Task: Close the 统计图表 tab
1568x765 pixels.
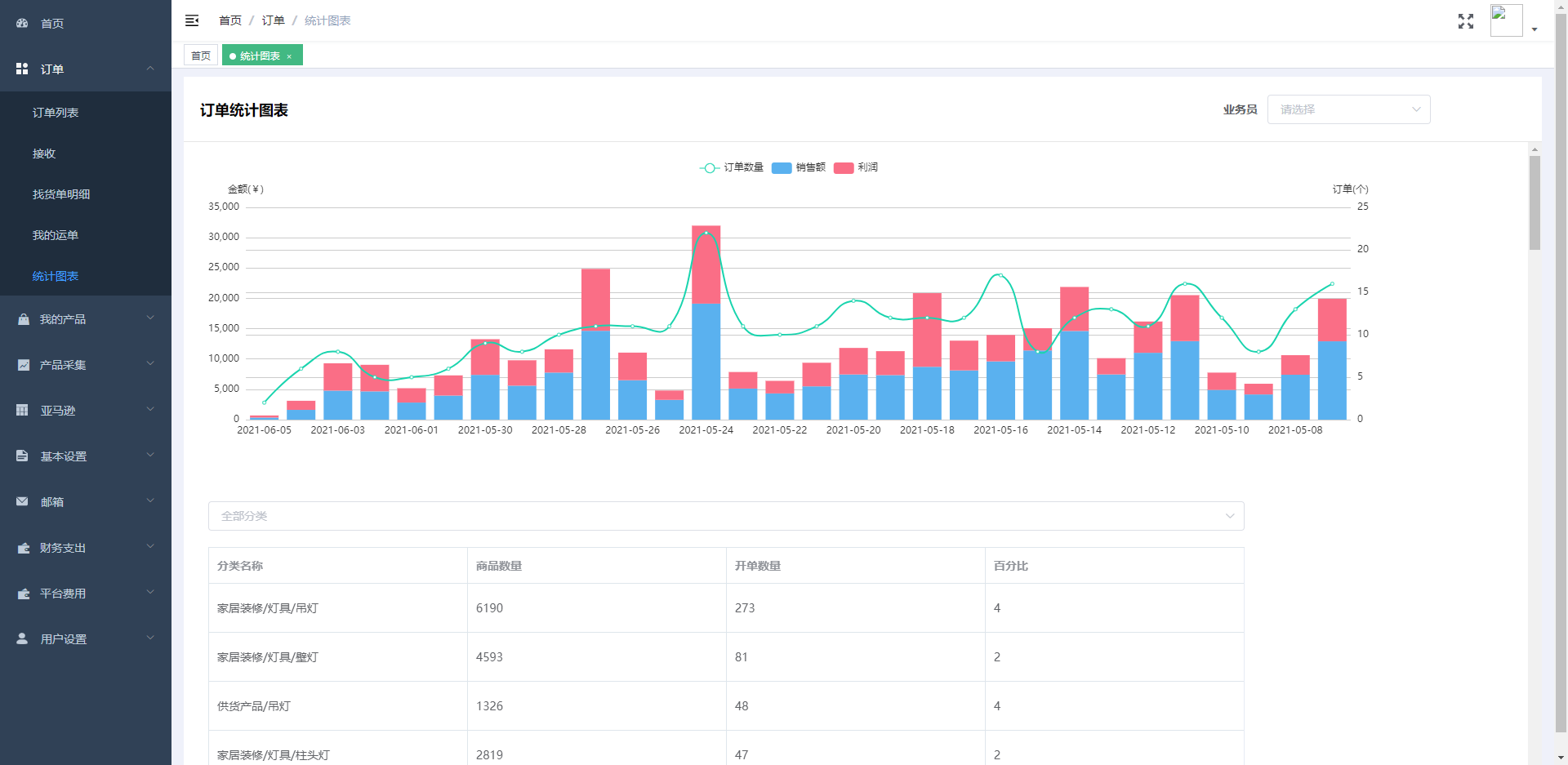Action: [289, 56]
